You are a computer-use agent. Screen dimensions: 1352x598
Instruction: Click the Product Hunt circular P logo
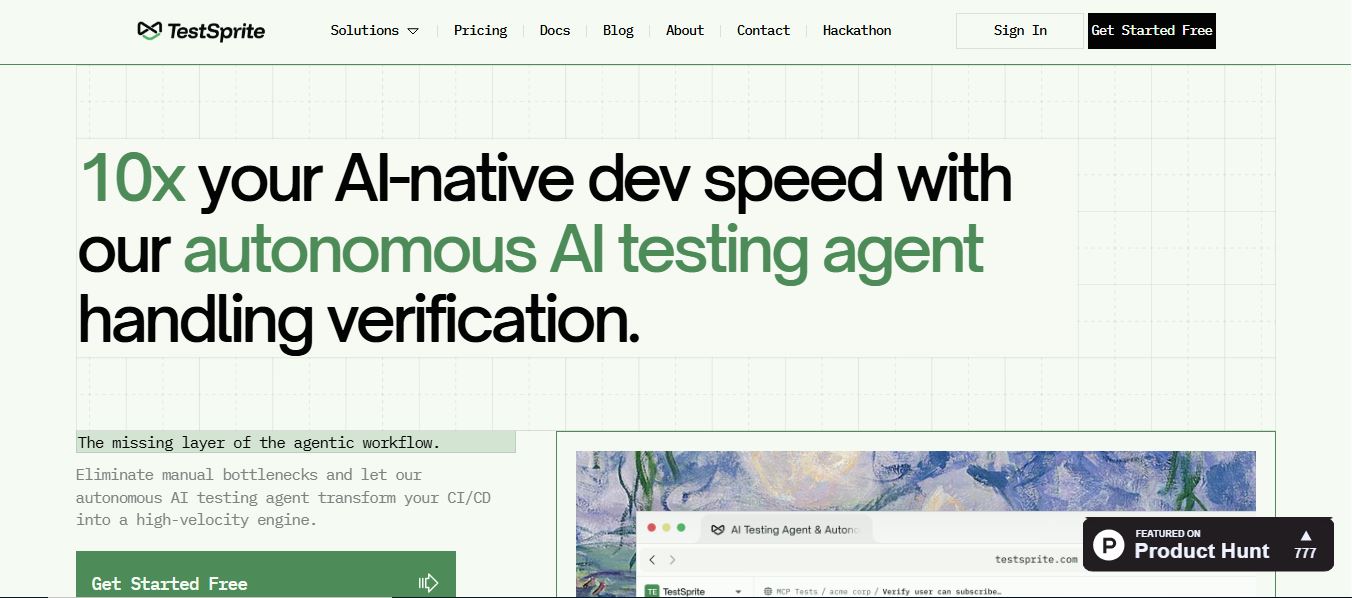click(x=1109, y=544)
